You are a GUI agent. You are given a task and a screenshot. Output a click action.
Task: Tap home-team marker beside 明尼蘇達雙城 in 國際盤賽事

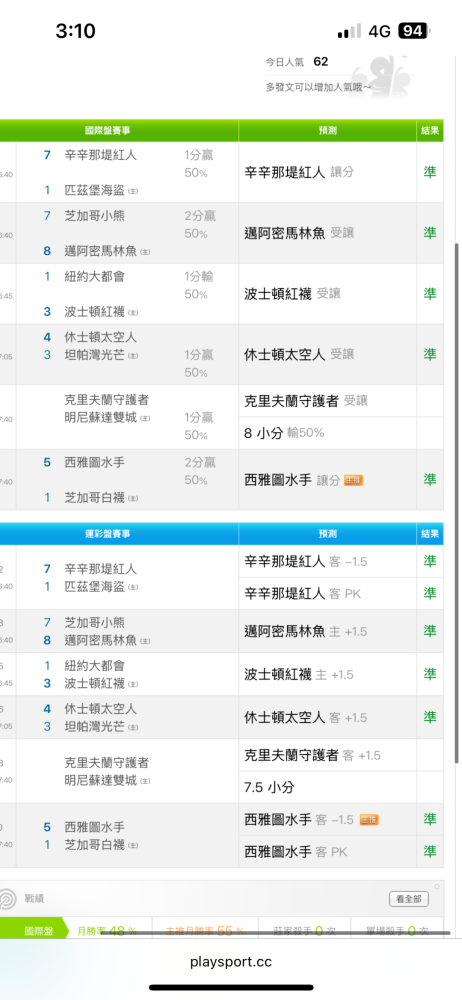[145, 418]
